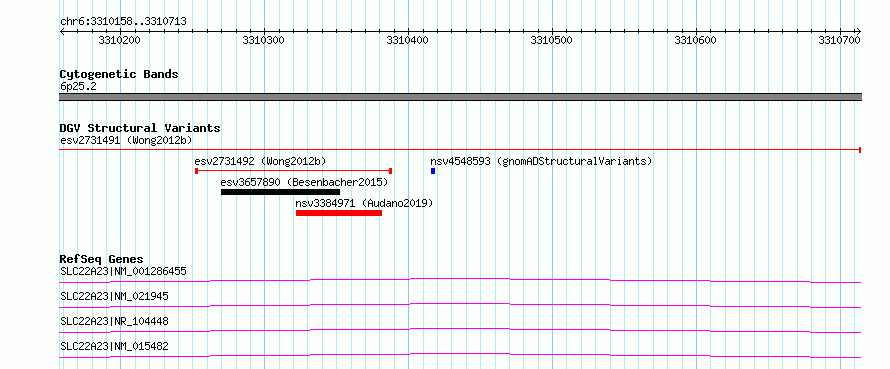Click the small blue nsv4548593 marker

[x=433, y=171]
